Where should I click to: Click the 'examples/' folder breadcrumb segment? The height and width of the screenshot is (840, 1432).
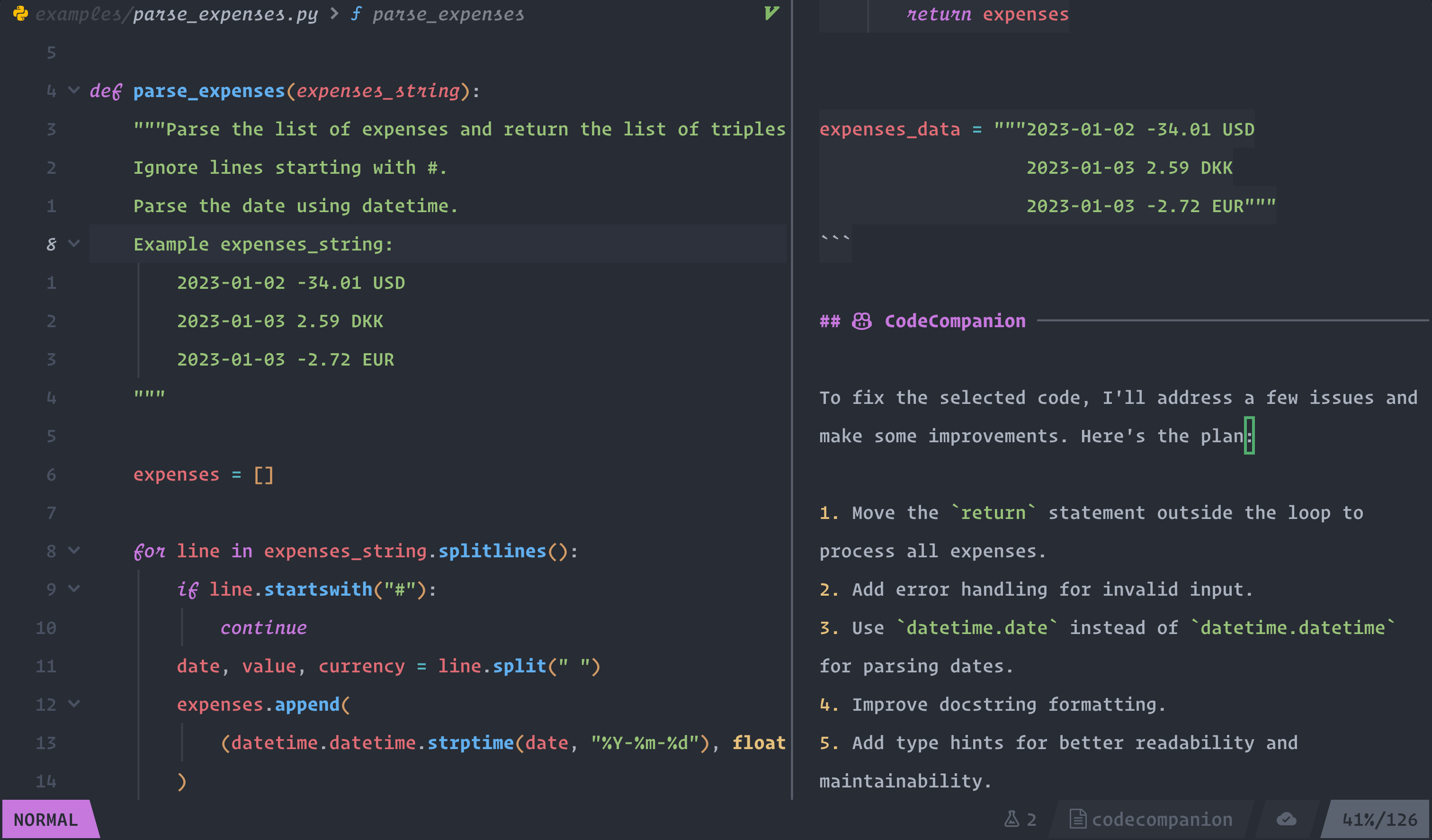click(83, 14)
